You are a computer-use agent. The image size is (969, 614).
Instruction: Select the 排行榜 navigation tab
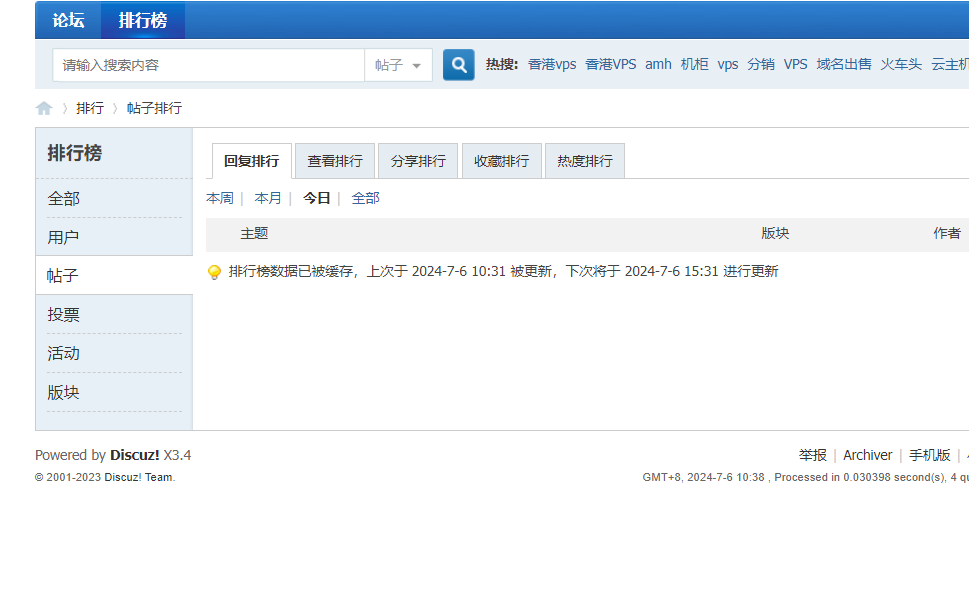(x=143, y=20)
